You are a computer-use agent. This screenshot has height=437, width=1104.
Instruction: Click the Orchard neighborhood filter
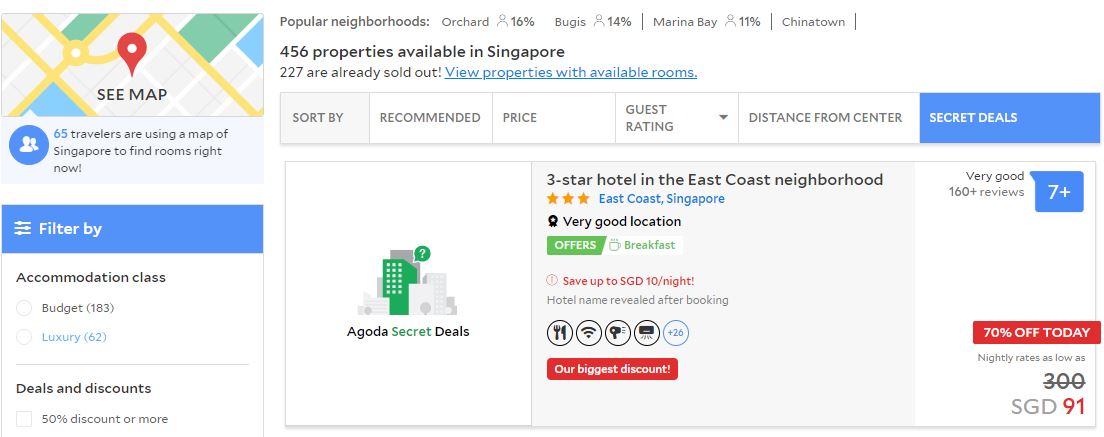(x=465, y=22)
